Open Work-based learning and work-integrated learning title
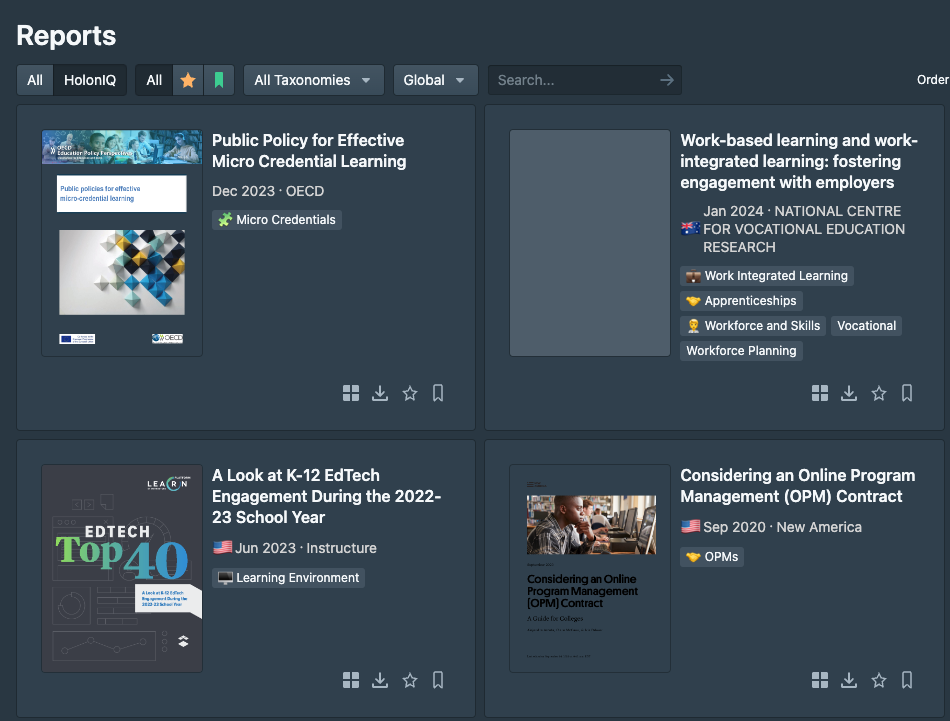 (799, 161)
